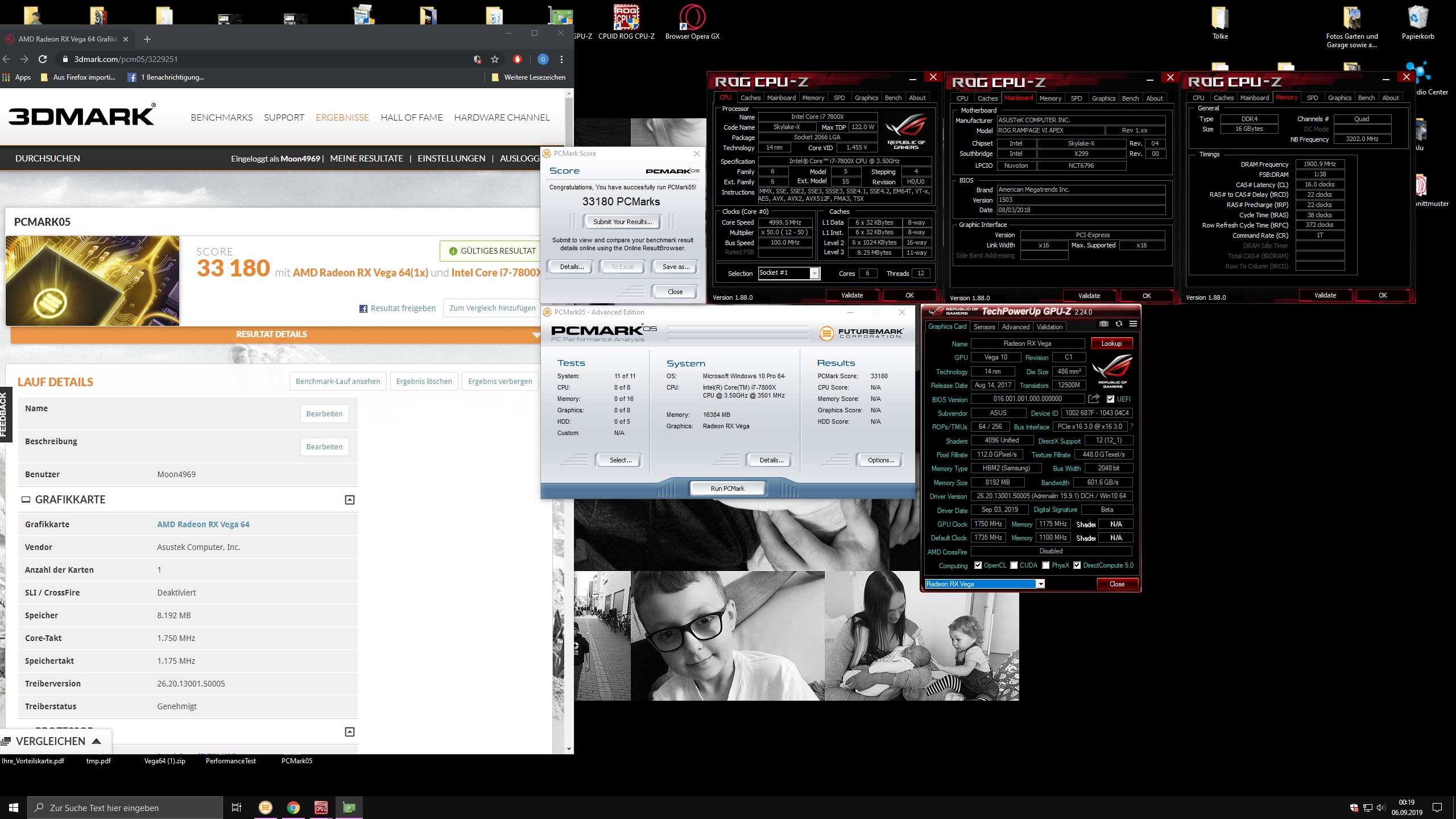Open the GPU-Z hamburger menu
1456x819 pixels.
point(1133,324)
